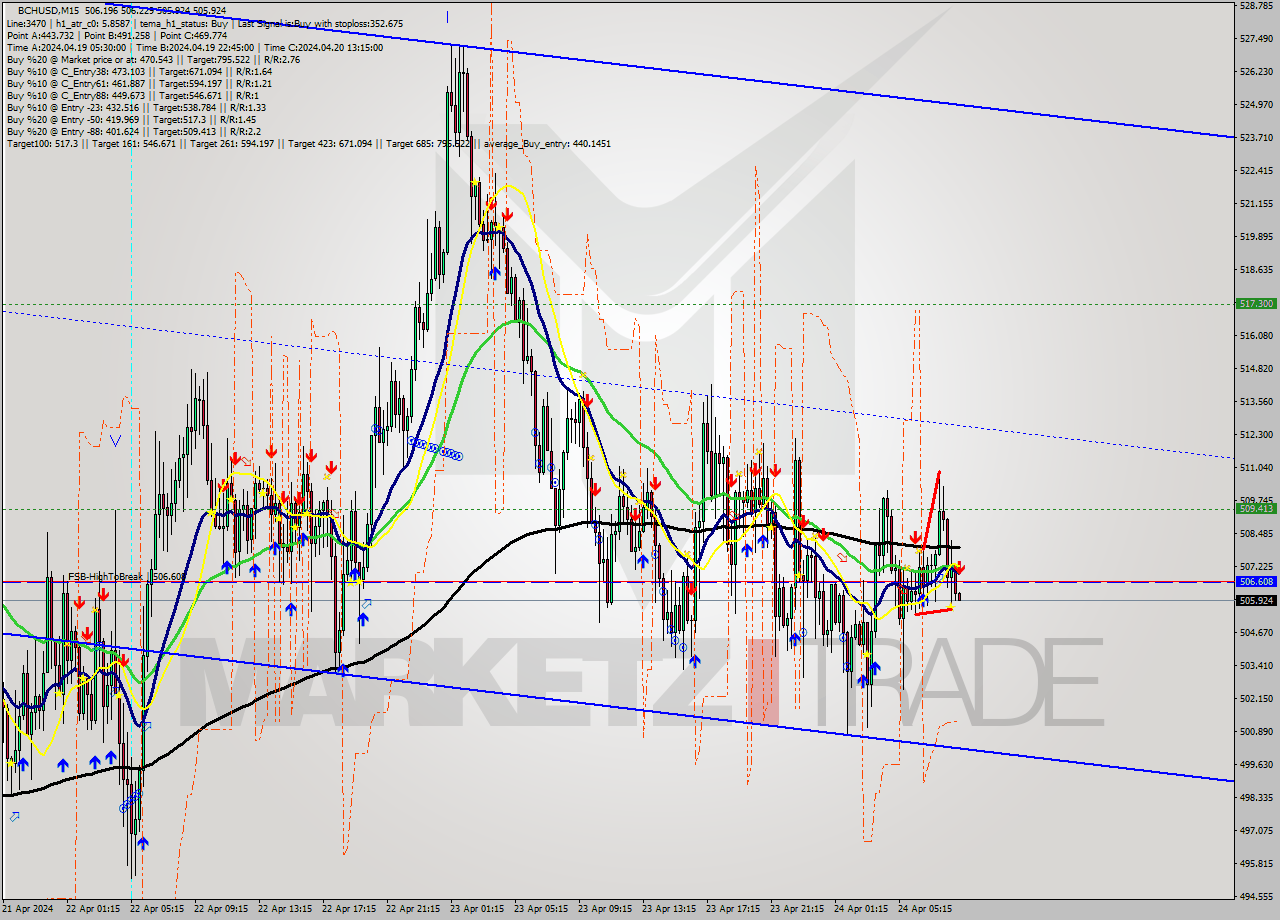Click the 21 Apr 2024 time axis label
This screenshot has height=920, width=1280.
(26, 909)
